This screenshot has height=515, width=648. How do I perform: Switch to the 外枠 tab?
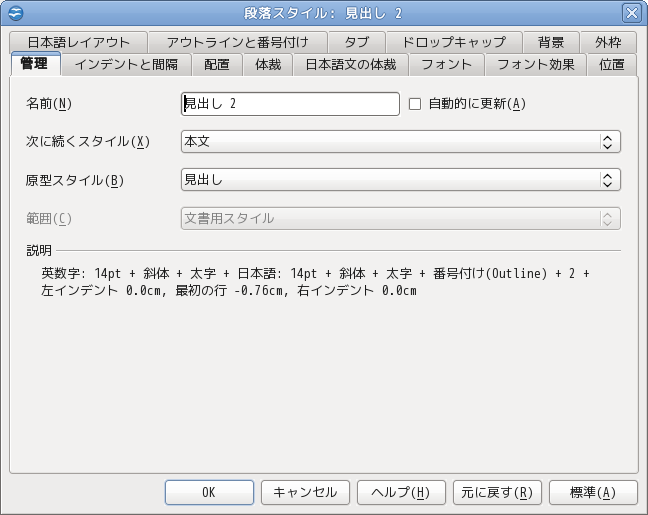(x=608, y=42)
